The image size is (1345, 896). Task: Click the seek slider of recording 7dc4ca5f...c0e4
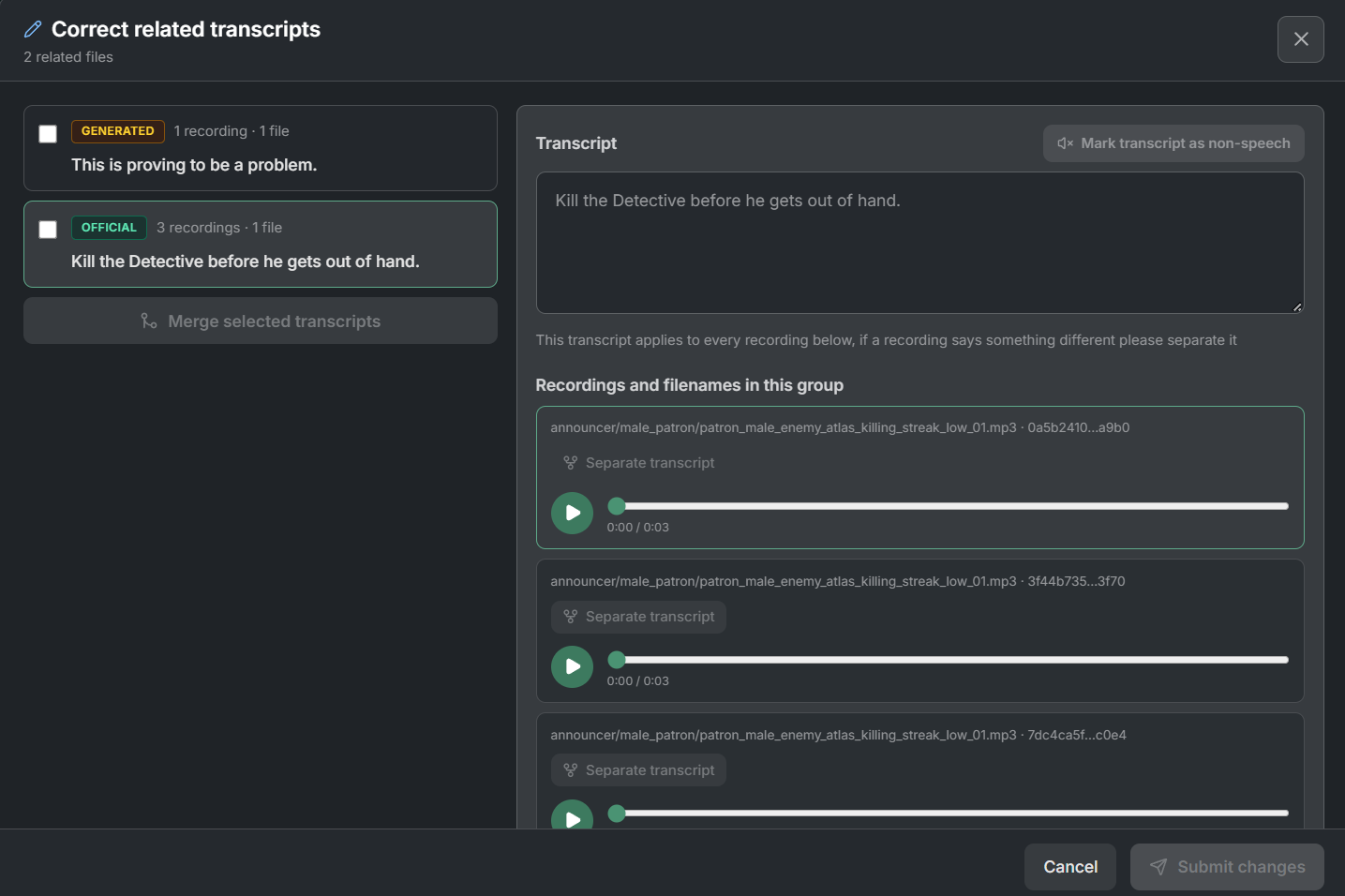click(948, 814)
